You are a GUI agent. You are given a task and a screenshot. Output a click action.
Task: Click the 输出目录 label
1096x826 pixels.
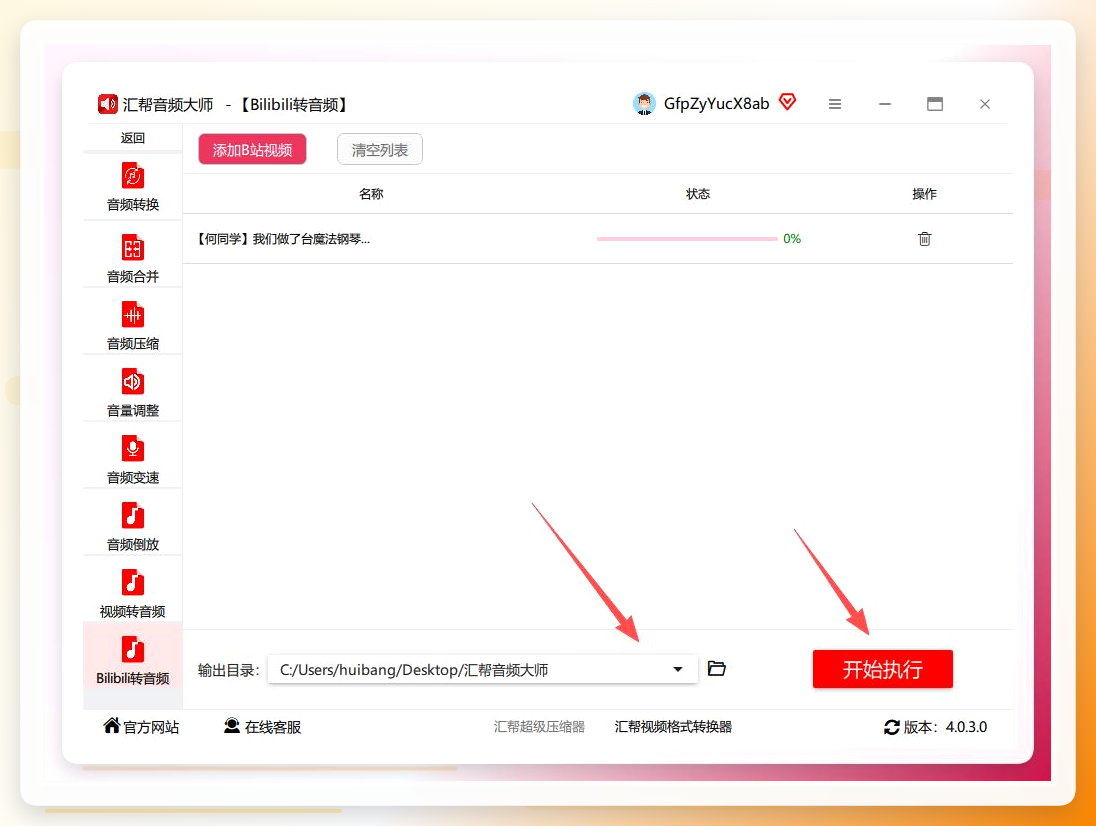228,670
